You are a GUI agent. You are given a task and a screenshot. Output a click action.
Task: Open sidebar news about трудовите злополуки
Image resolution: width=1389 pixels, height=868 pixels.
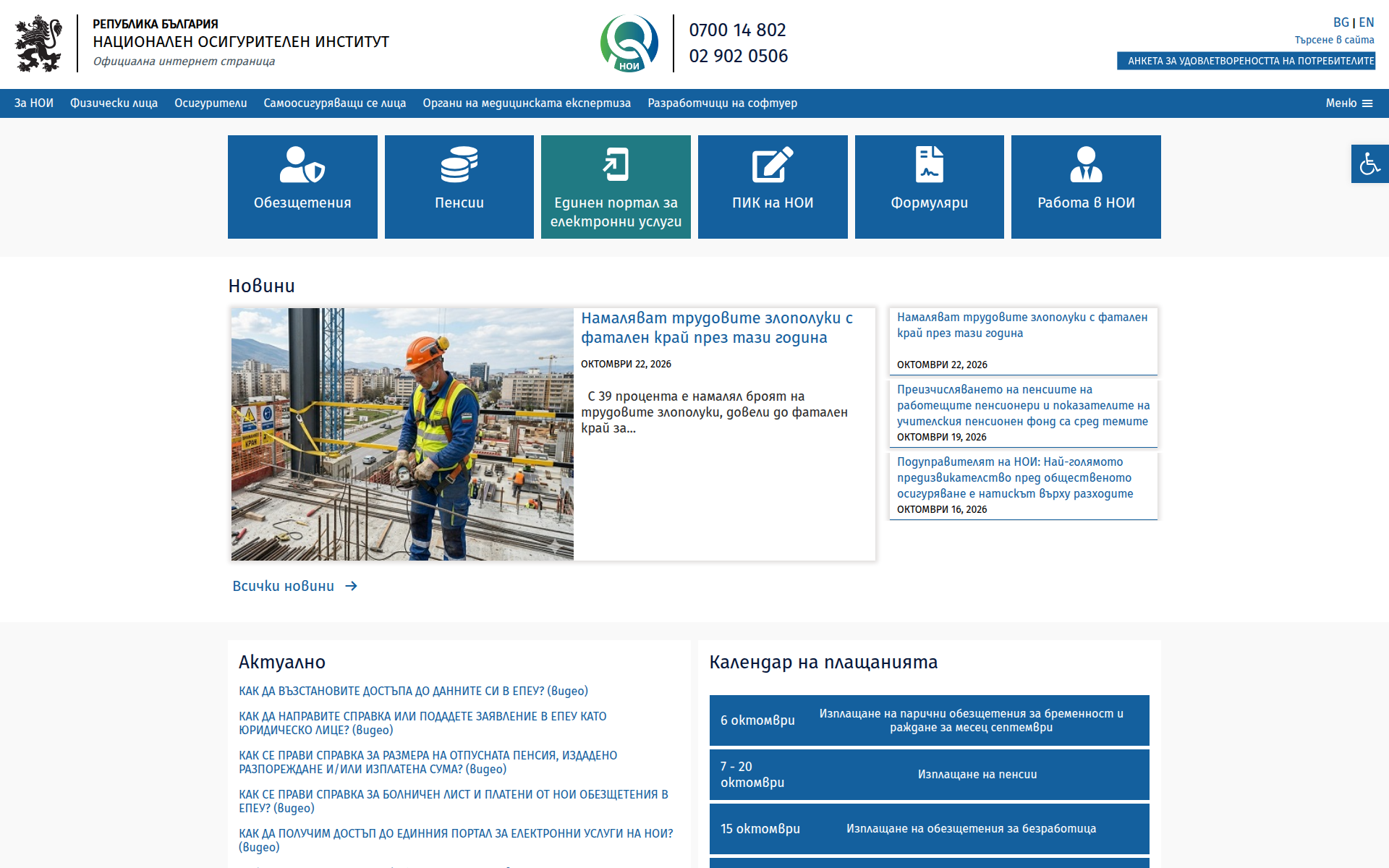click(1022, 325)
